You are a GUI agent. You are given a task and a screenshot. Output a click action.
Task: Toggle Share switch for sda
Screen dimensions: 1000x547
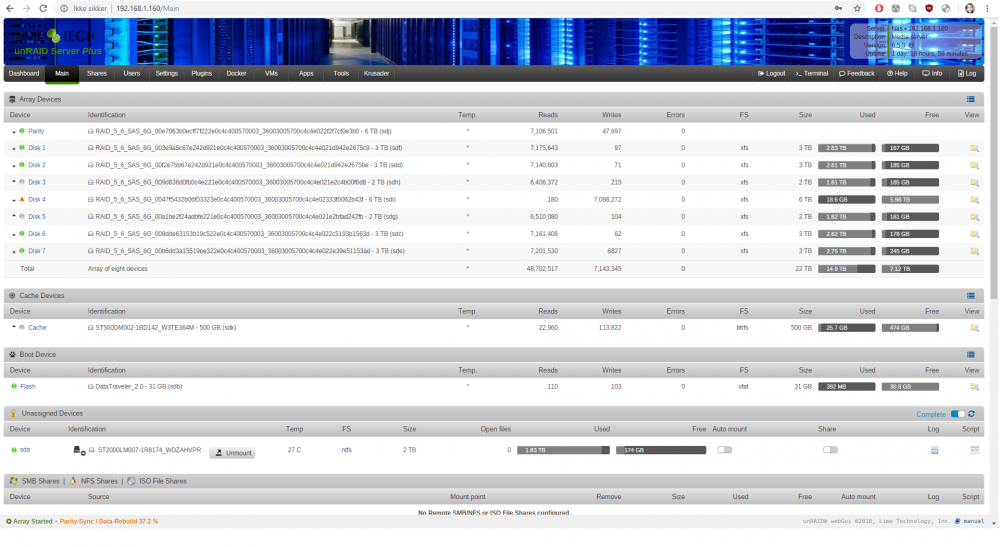[830, 449]
